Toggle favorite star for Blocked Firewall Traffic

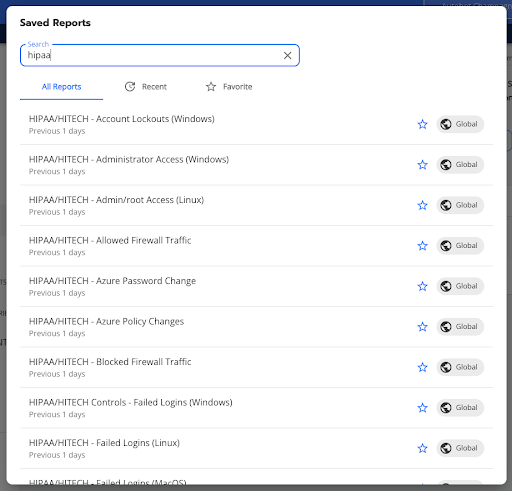click(422, 367)
